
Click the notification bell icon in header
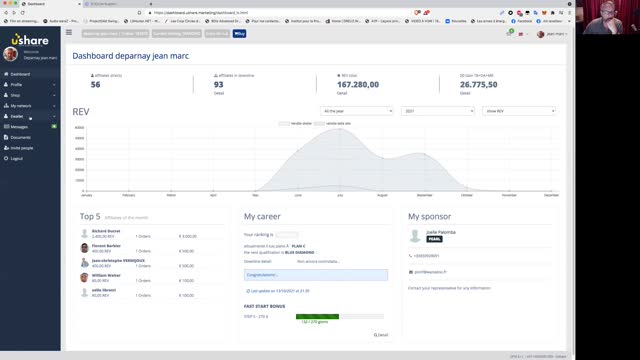509,33
